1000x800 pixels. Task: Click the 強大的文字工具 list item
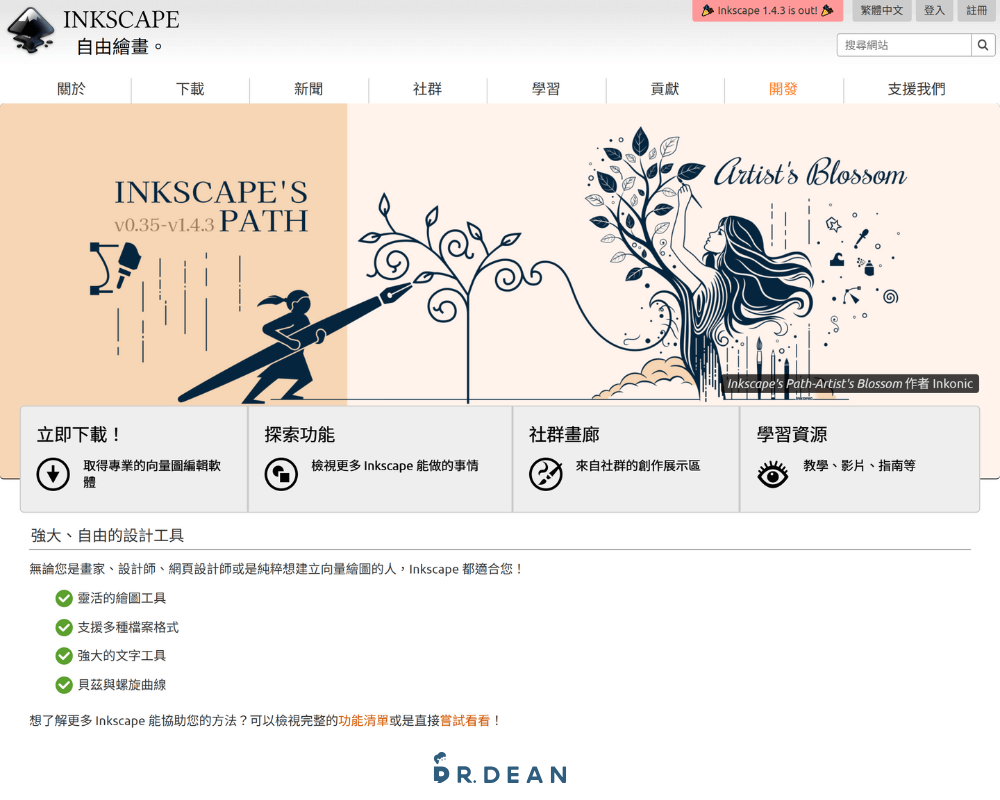(122, 656)
